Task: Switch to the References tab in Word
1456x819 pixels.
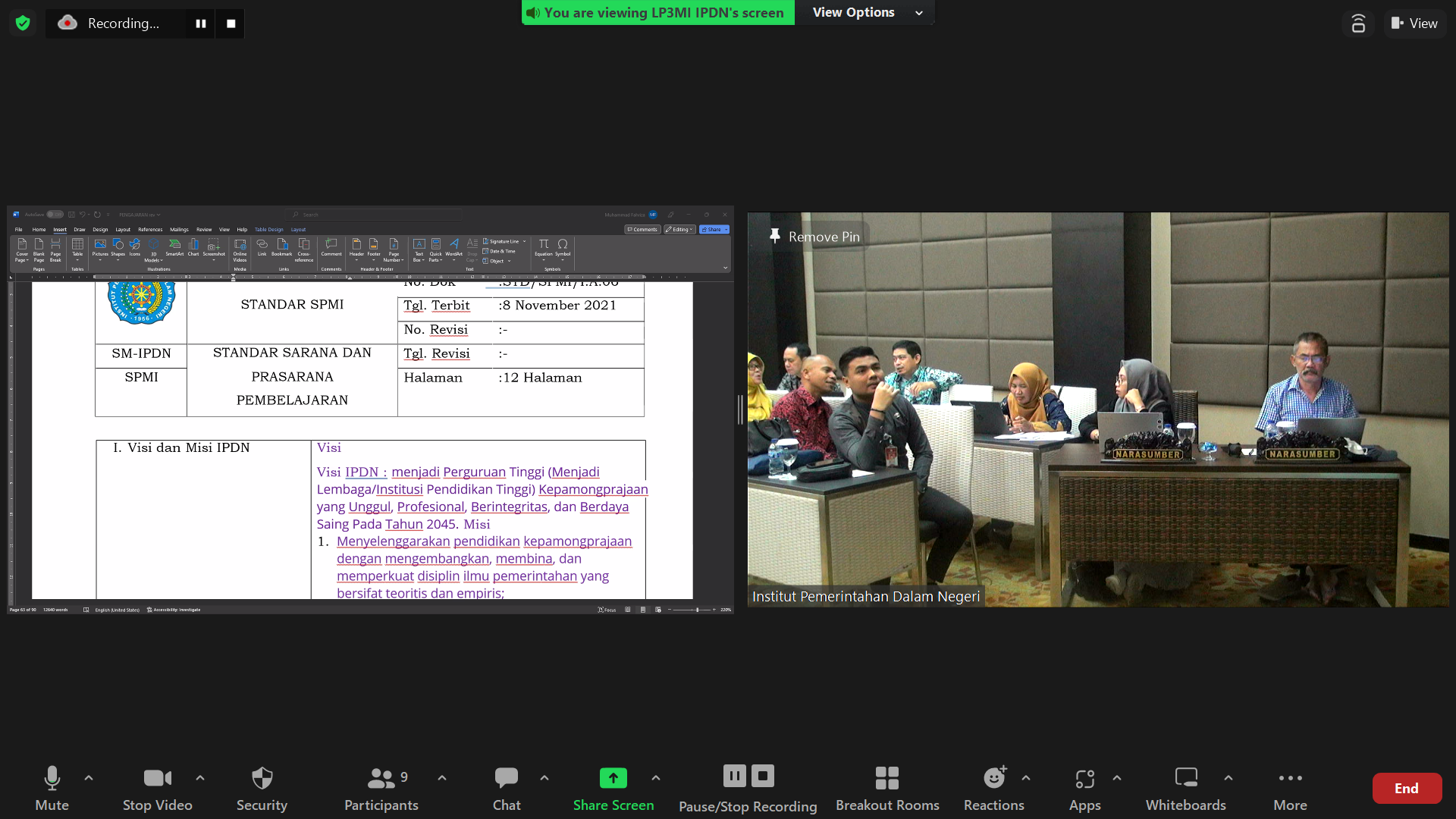Action: pos(150,229)
